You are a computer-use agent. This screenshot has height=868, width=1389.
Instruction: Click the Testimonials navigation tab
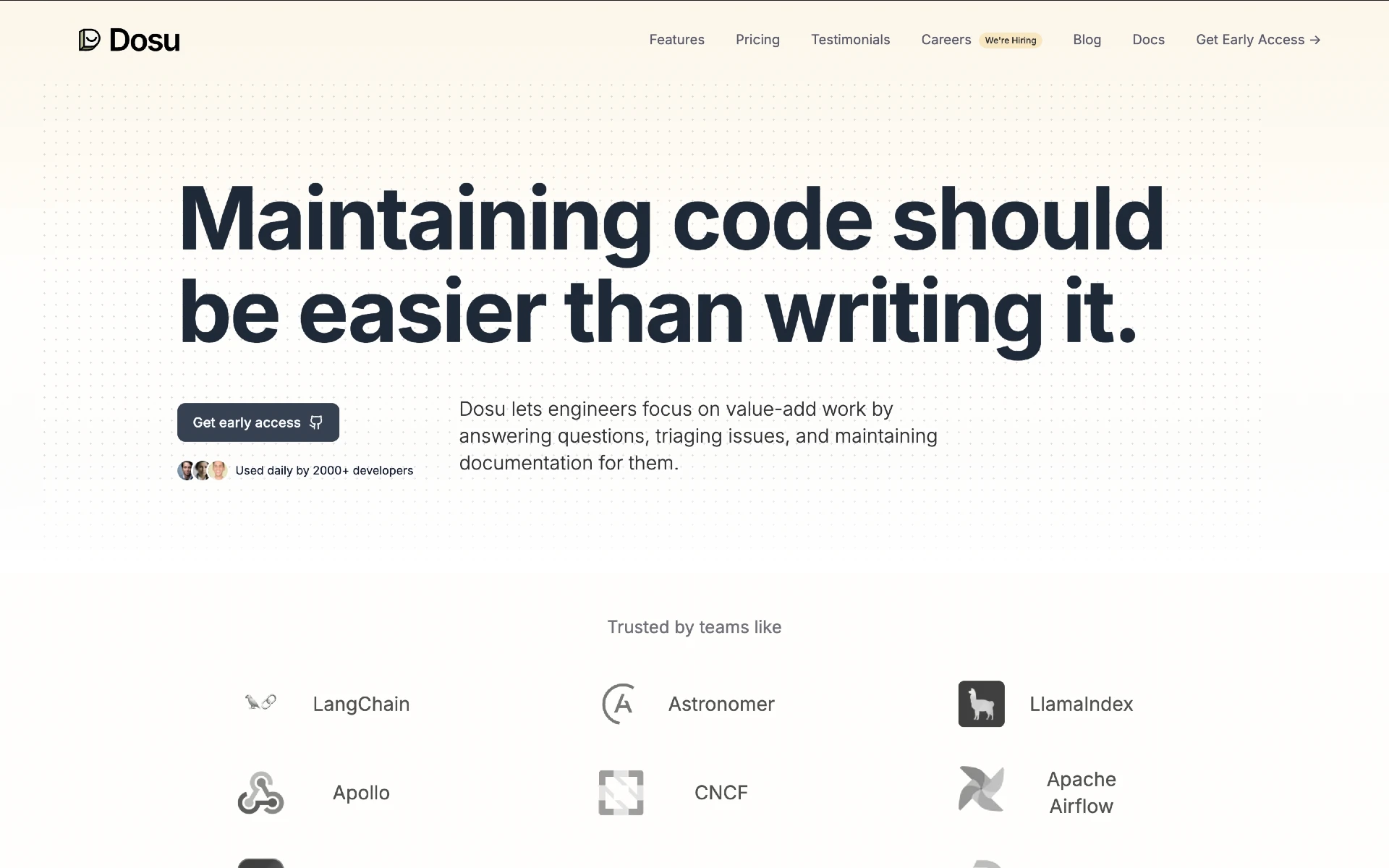[850, 39]
